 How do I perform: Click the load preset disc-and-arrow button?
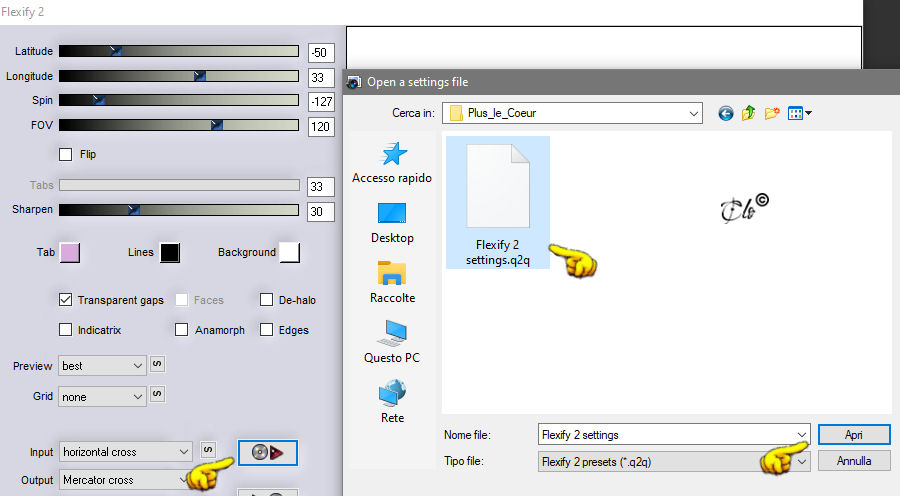(x=267, y=453)
